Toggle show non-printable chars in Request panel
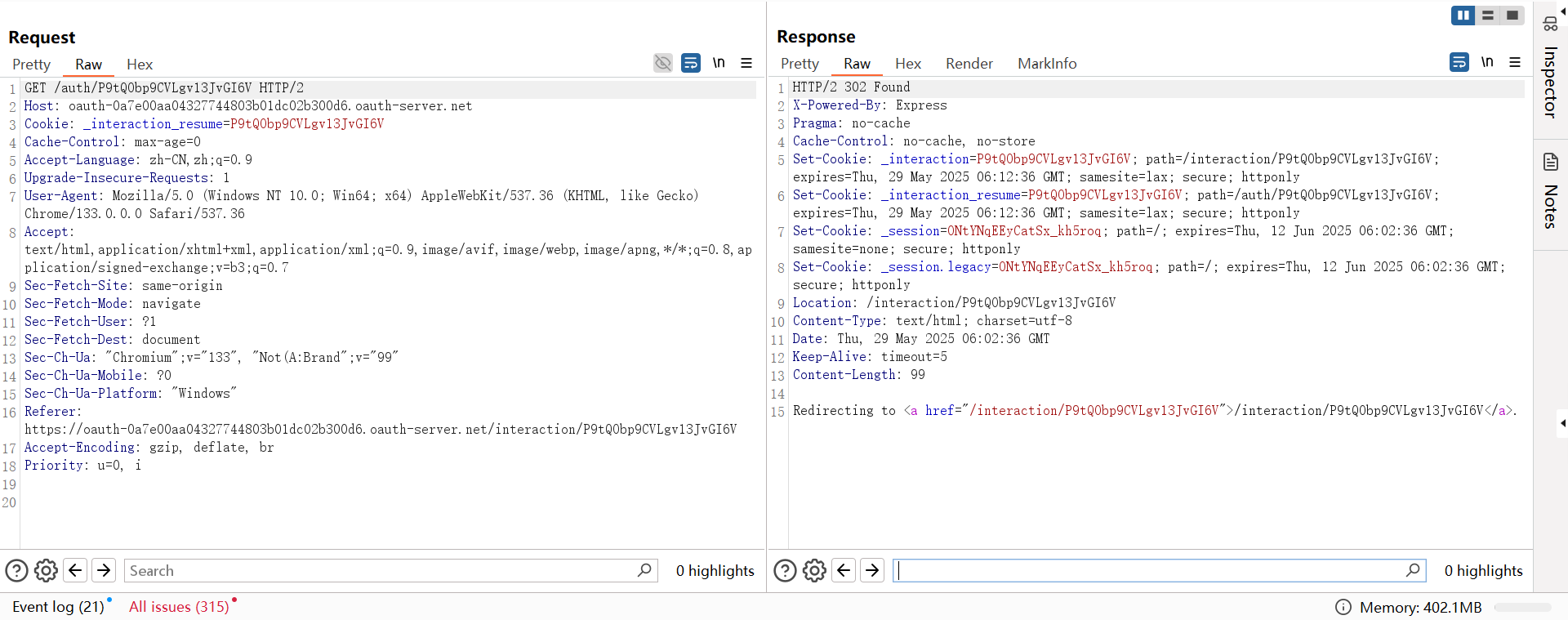The height and width of the screenshot is (620, 1568). (719, 63)
